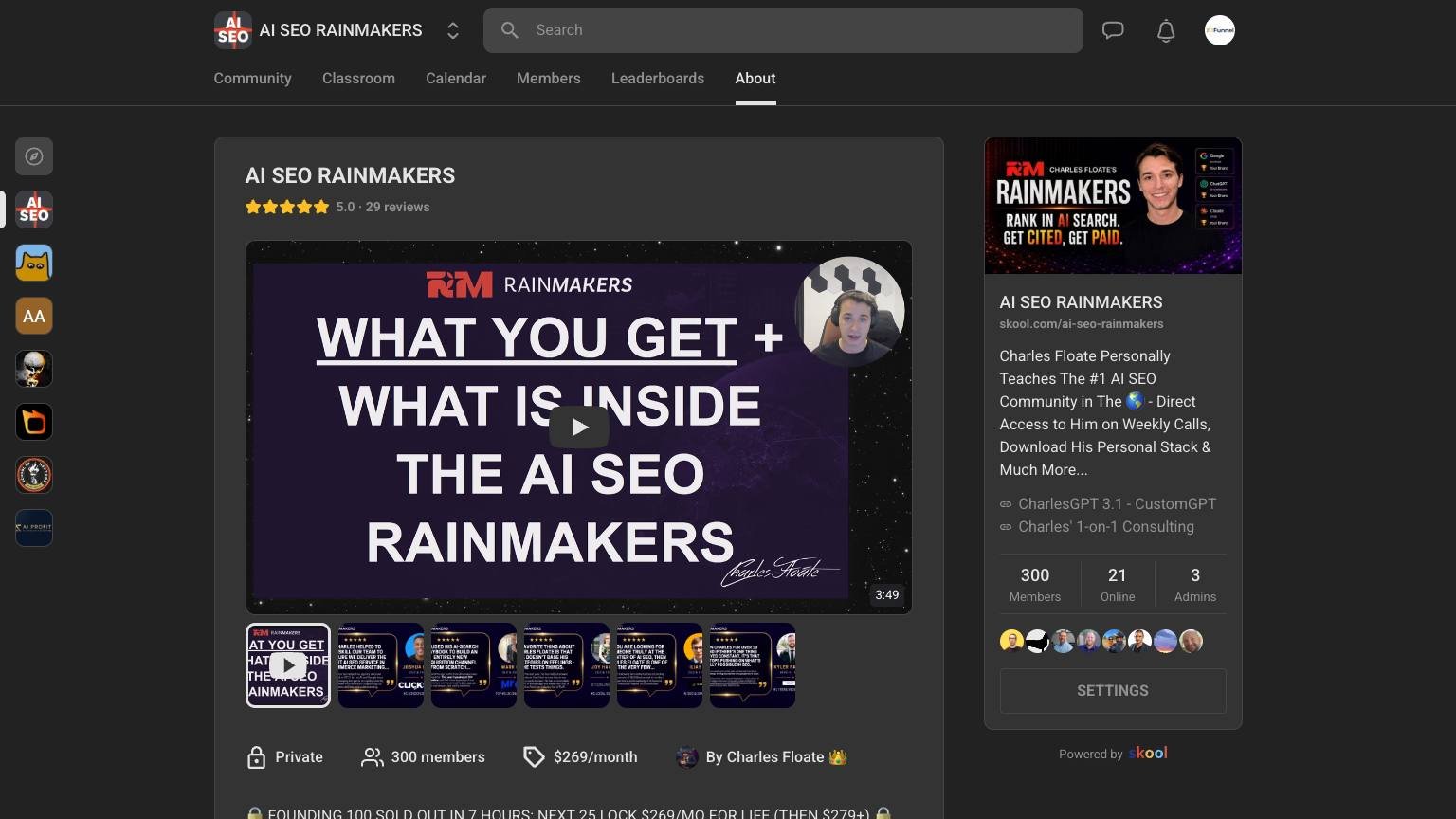Open the yellow cat community icon

[x=34, y=263]
